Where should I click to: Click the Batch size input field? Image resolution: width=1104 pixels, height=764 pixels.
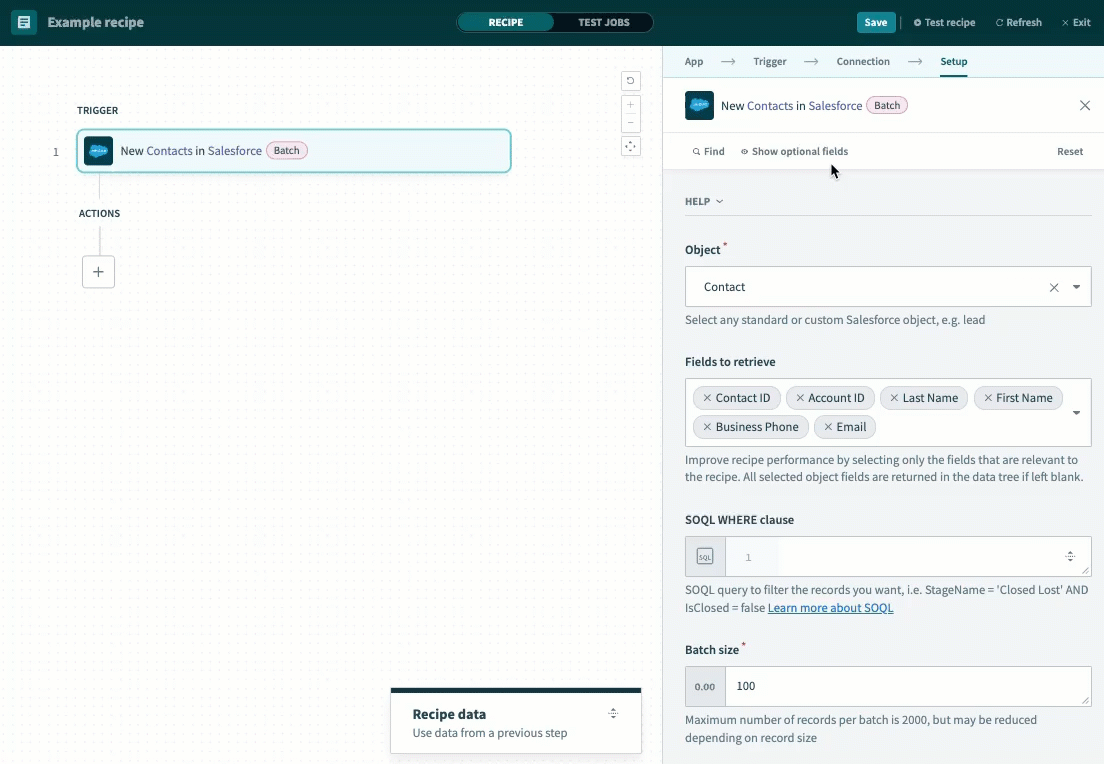click(900, 686)
